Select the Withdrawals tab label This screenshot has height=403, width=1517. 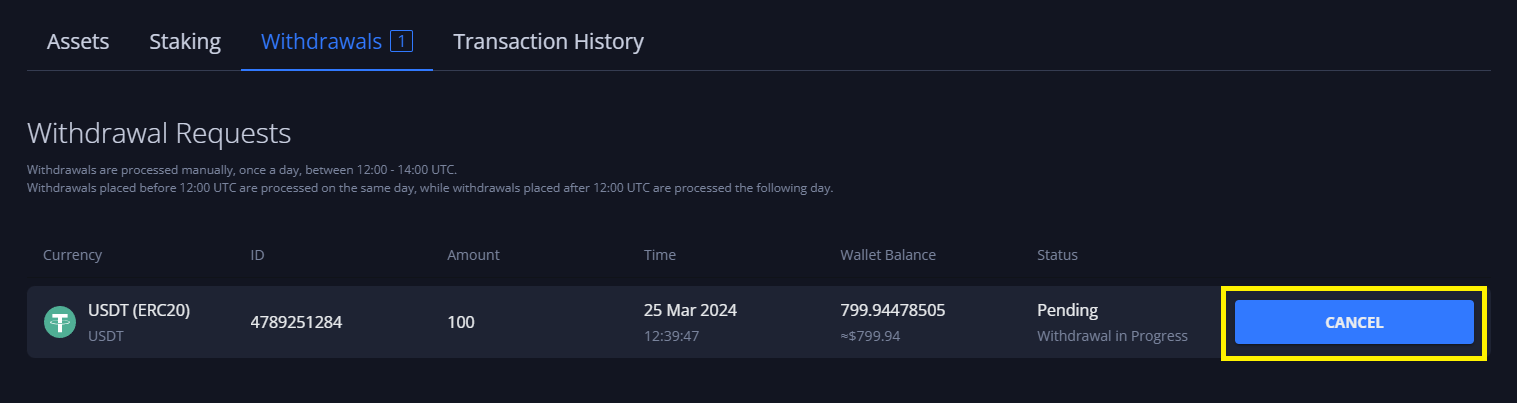pos(321,42)
